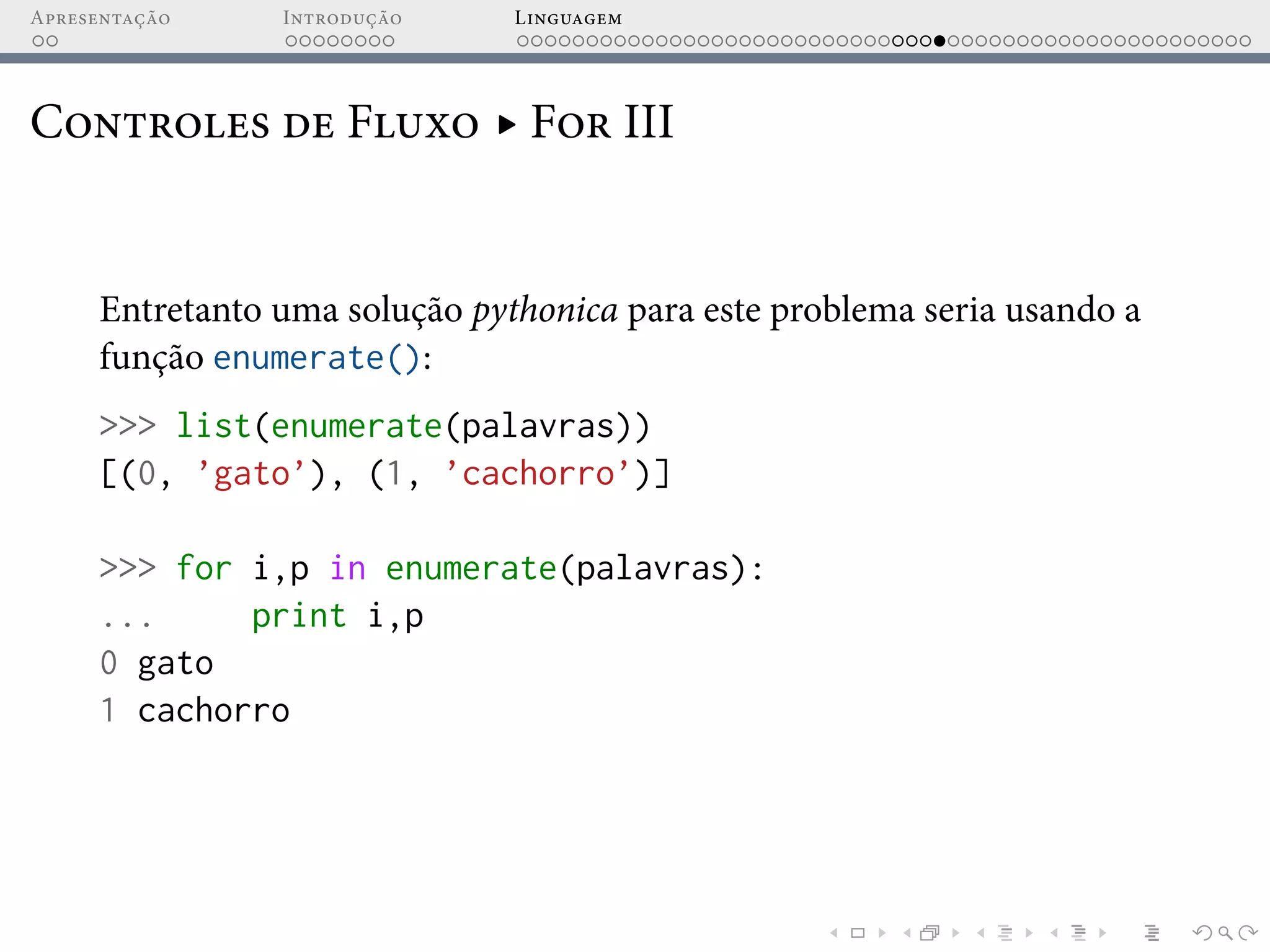Go to previous frame arrow before stacked-frames icon

click(907, 933)
